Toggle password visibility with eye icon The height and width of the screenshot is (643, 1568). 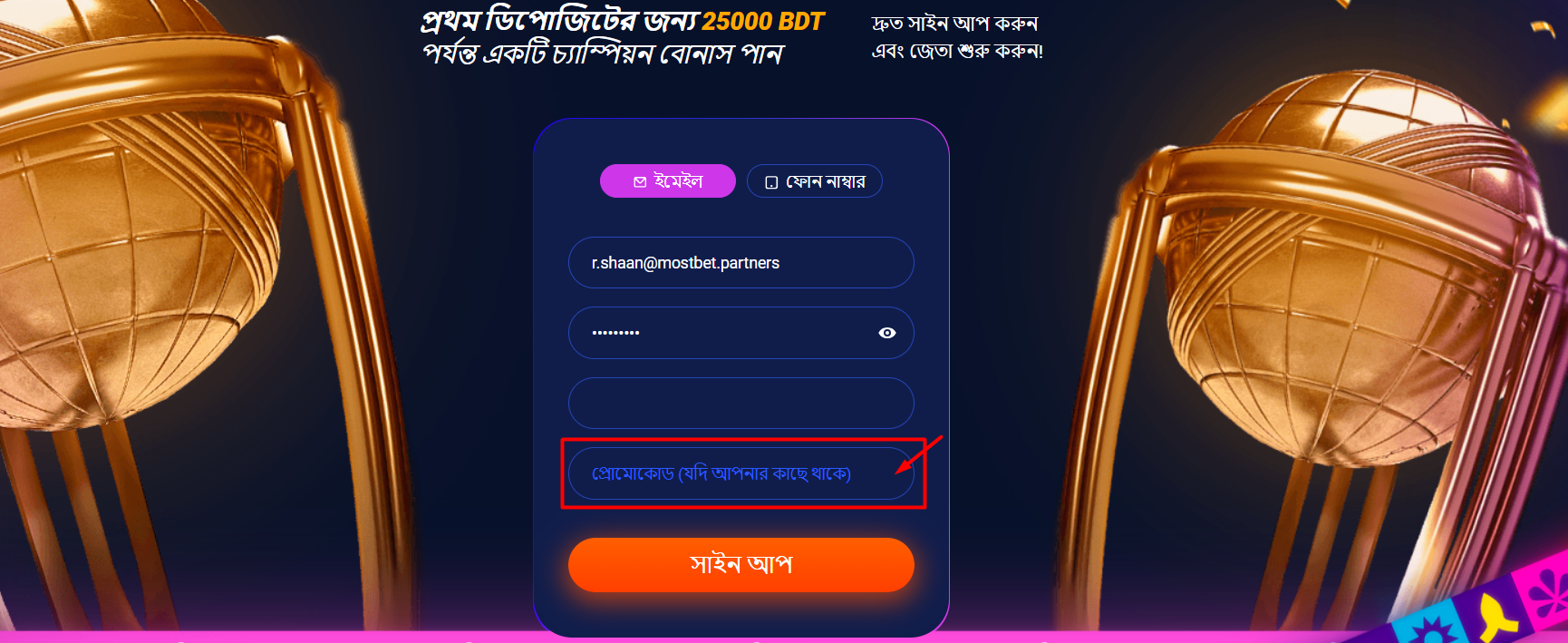click(x=887, y=333)
